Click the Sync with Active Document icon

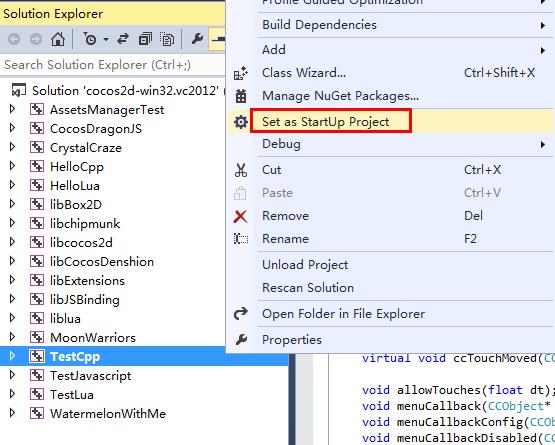(x=123, y=39)
